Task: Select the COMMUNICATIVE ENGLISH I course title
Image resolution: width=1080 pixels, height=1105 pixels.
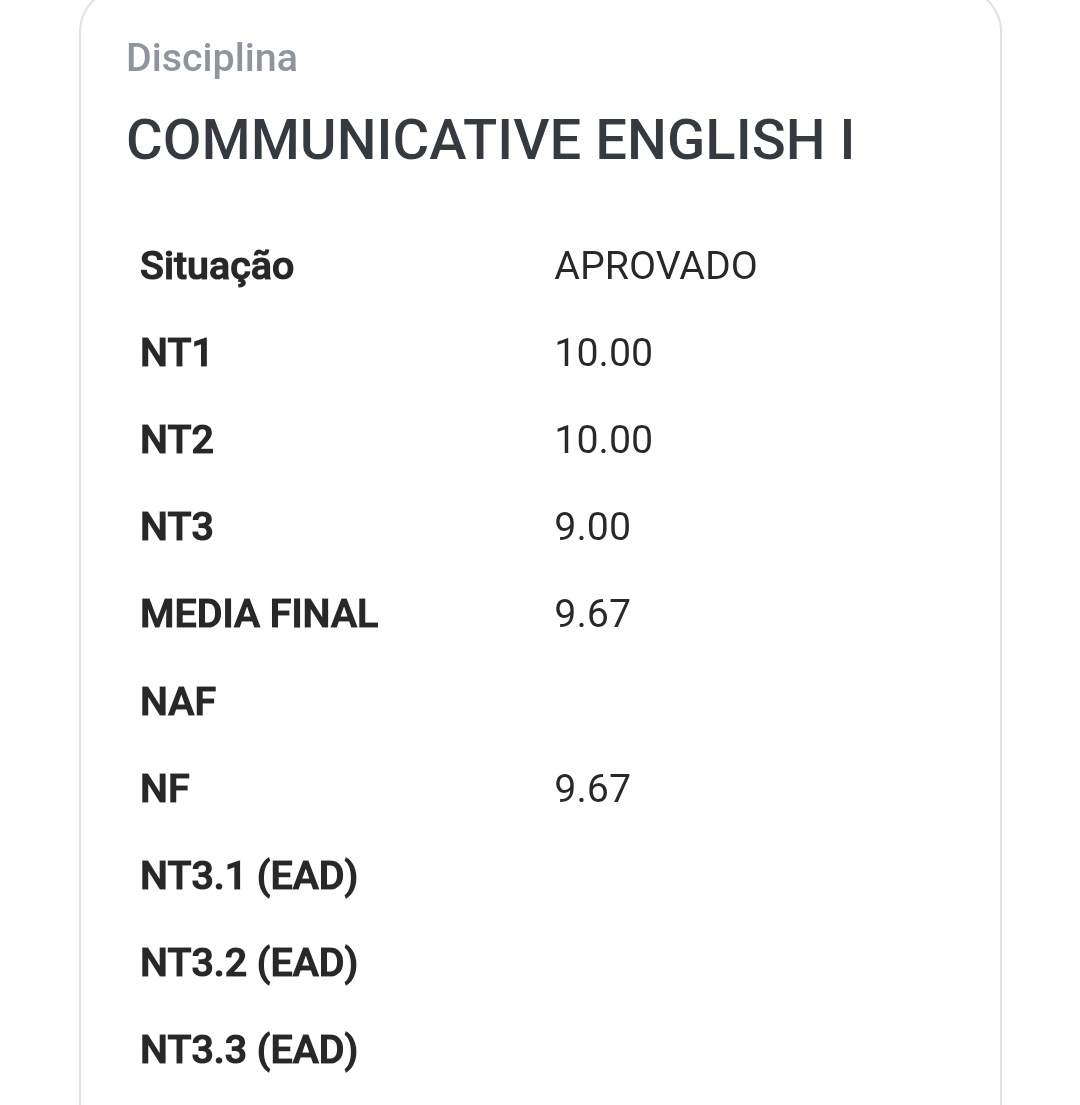Action: tap(490, 140)
